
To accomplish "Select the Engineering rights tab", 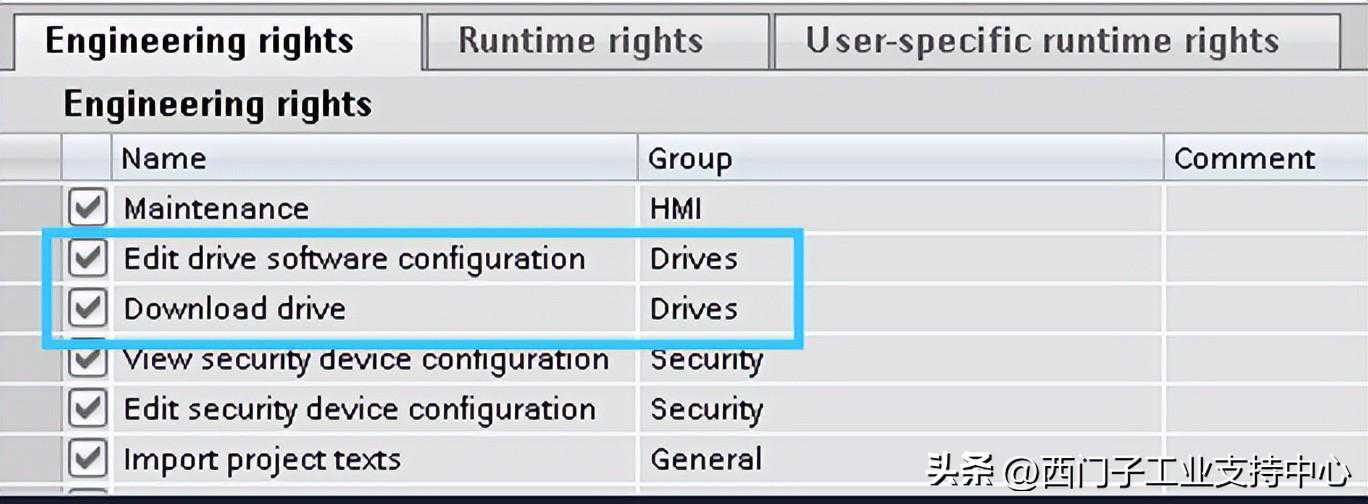I will (x=200, y=42).
